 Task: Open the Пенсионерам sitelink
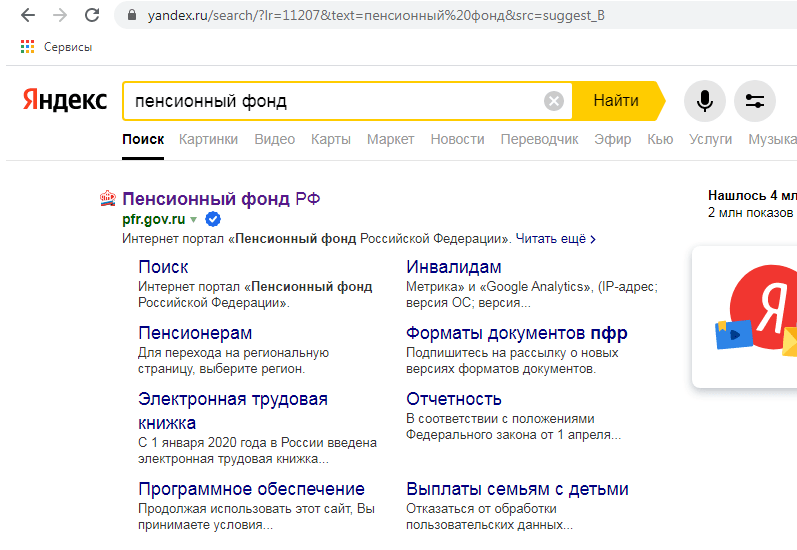[195, 333]
